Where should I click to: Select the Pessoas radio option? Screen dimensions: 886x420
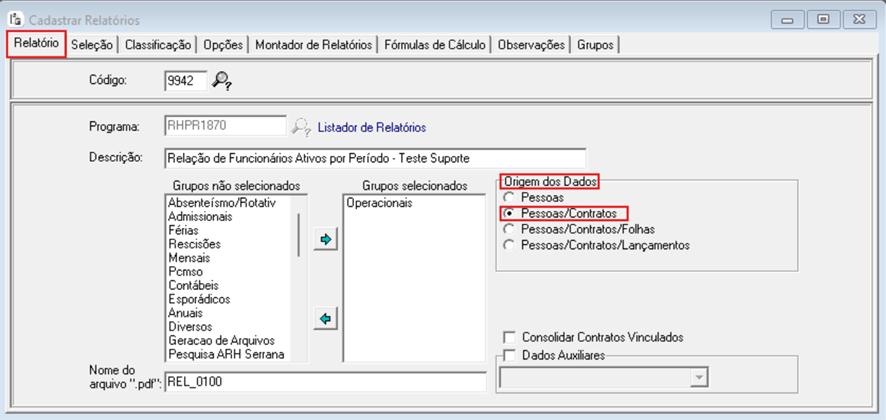pyautogui.click(x=509, y=199)
